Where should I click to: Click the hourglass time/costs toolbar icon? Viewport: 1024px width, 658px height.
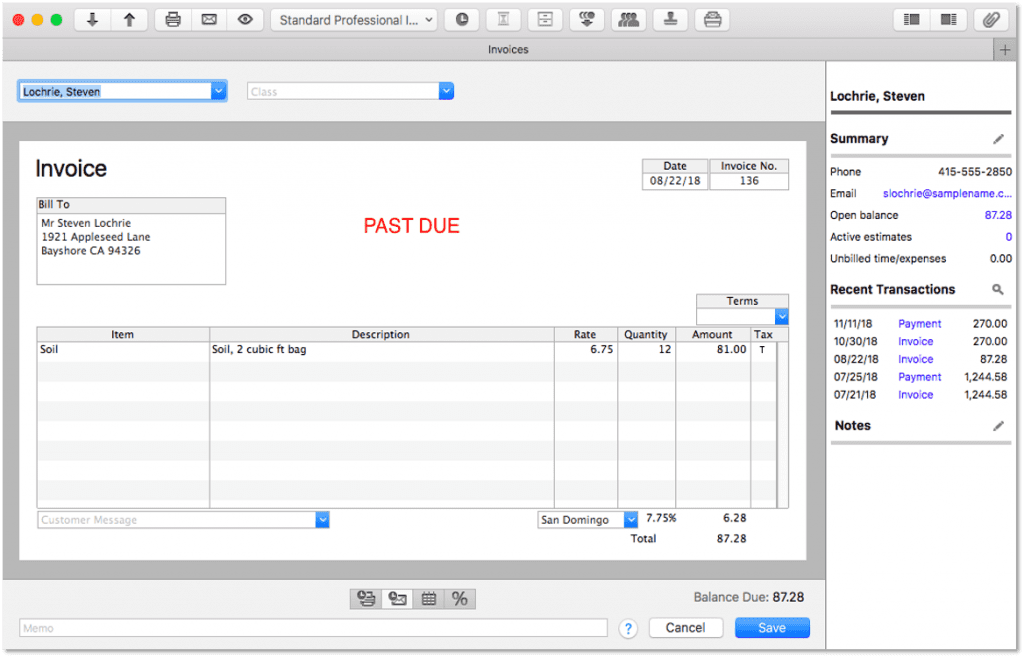[503, 20]
